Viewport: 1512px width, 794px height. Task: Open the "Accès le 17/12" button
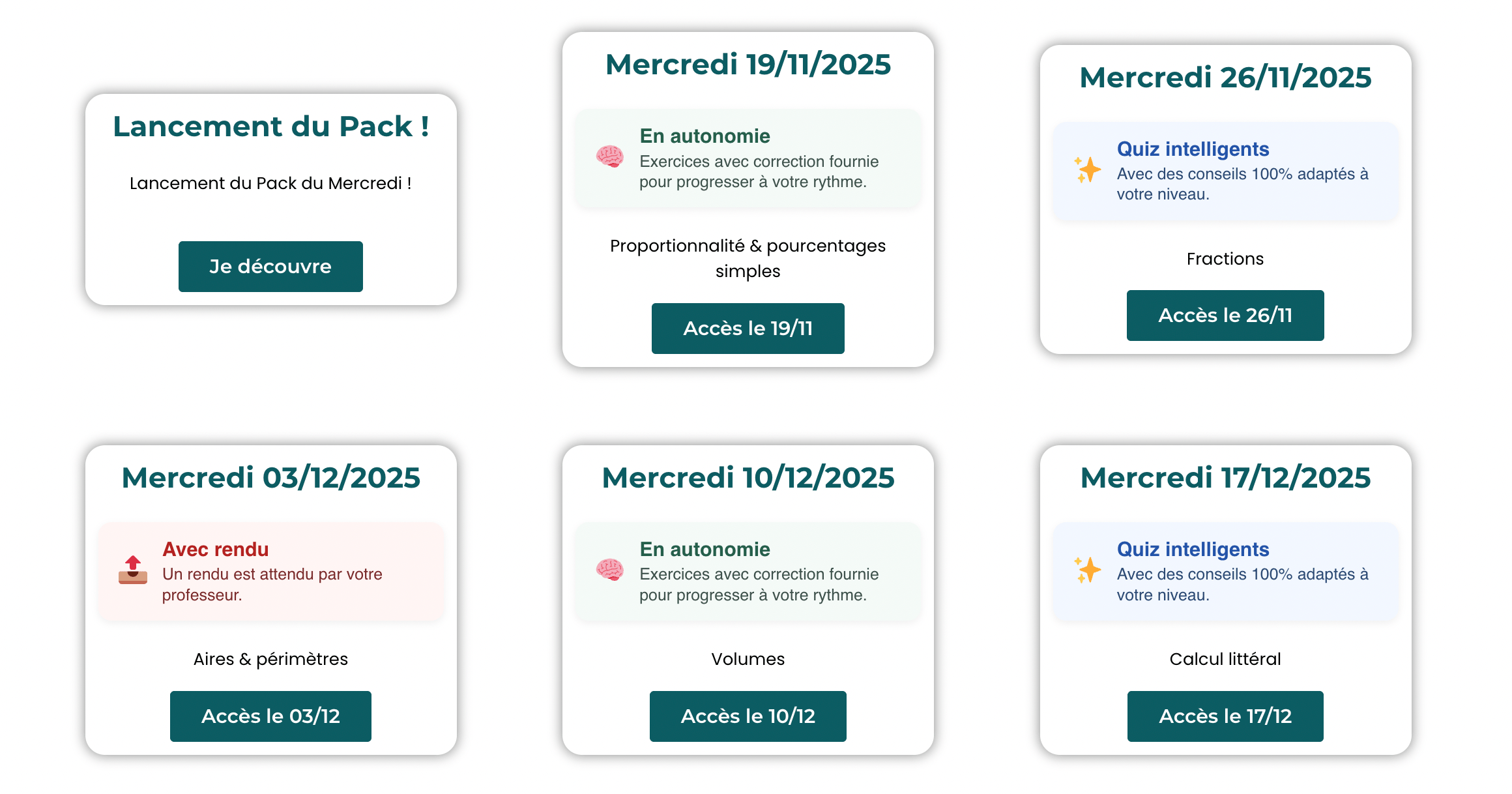coord(1225,716)
